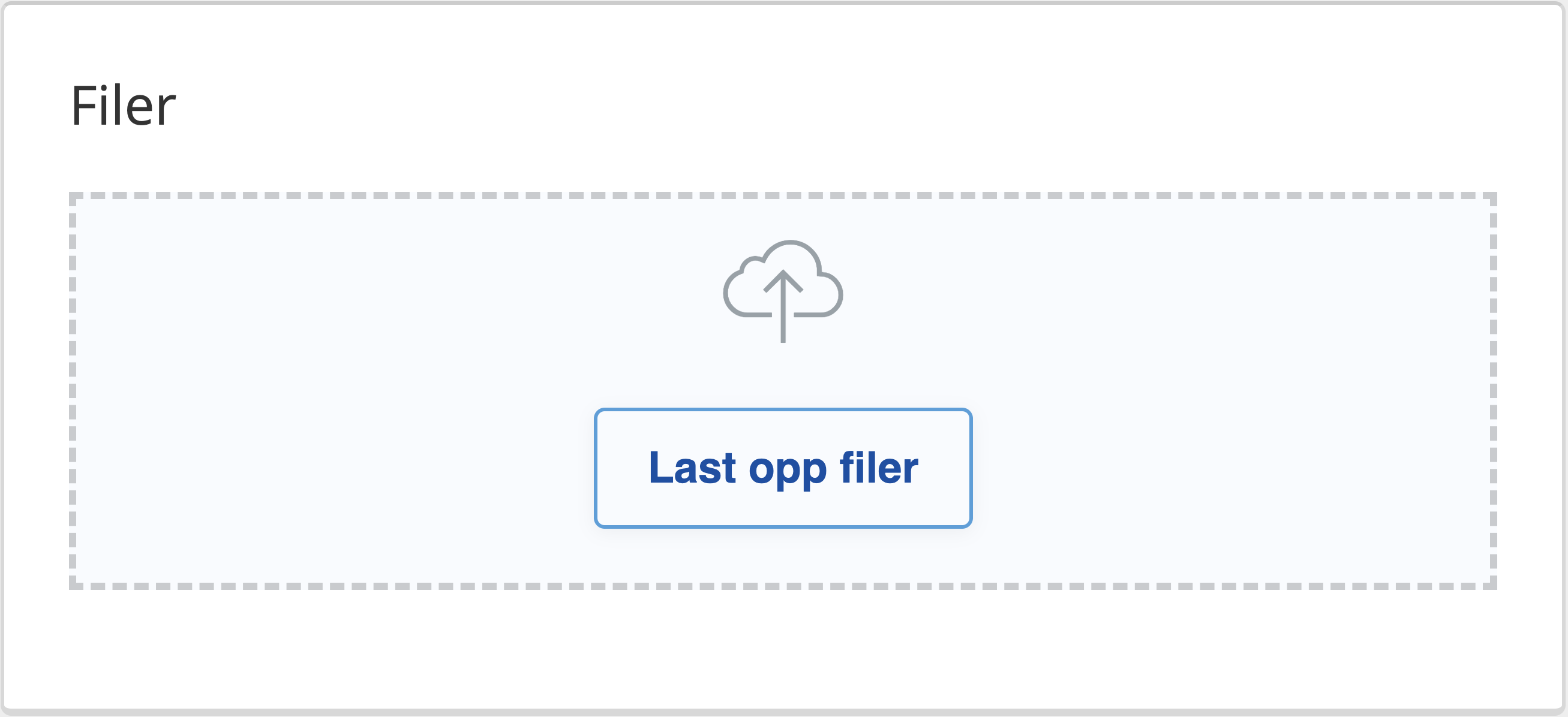Image resolution: width=1568 pixels, height=717 pixels.
Task: Click the "Last opp filer" button
Action: click(783, 468)
